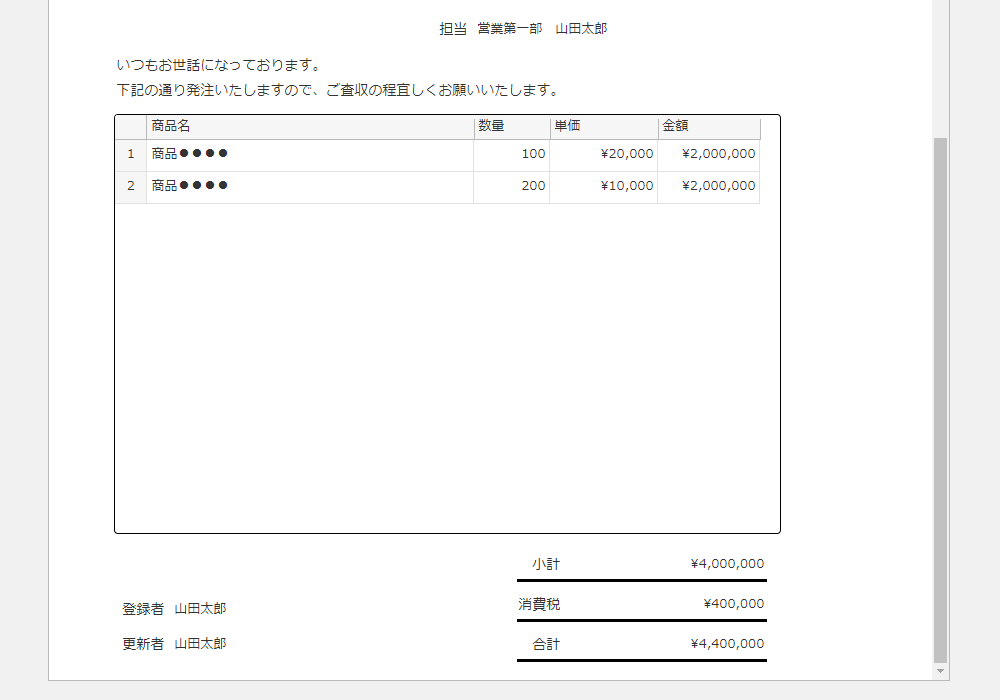Click the 金額 column header
This screenshot has height=700, width=1000.
708,127
